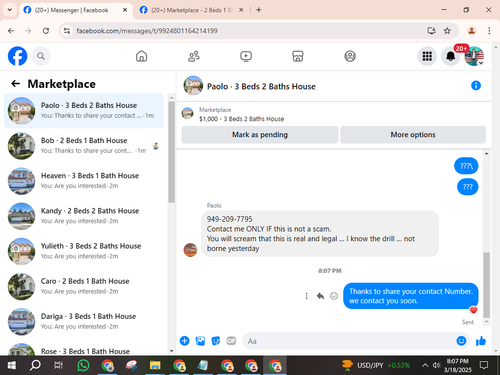Select the Paolo 3 Beds 2 Baths conversation
The width and height of the screenshot is (500, 375).
click(x=84, y=111)
